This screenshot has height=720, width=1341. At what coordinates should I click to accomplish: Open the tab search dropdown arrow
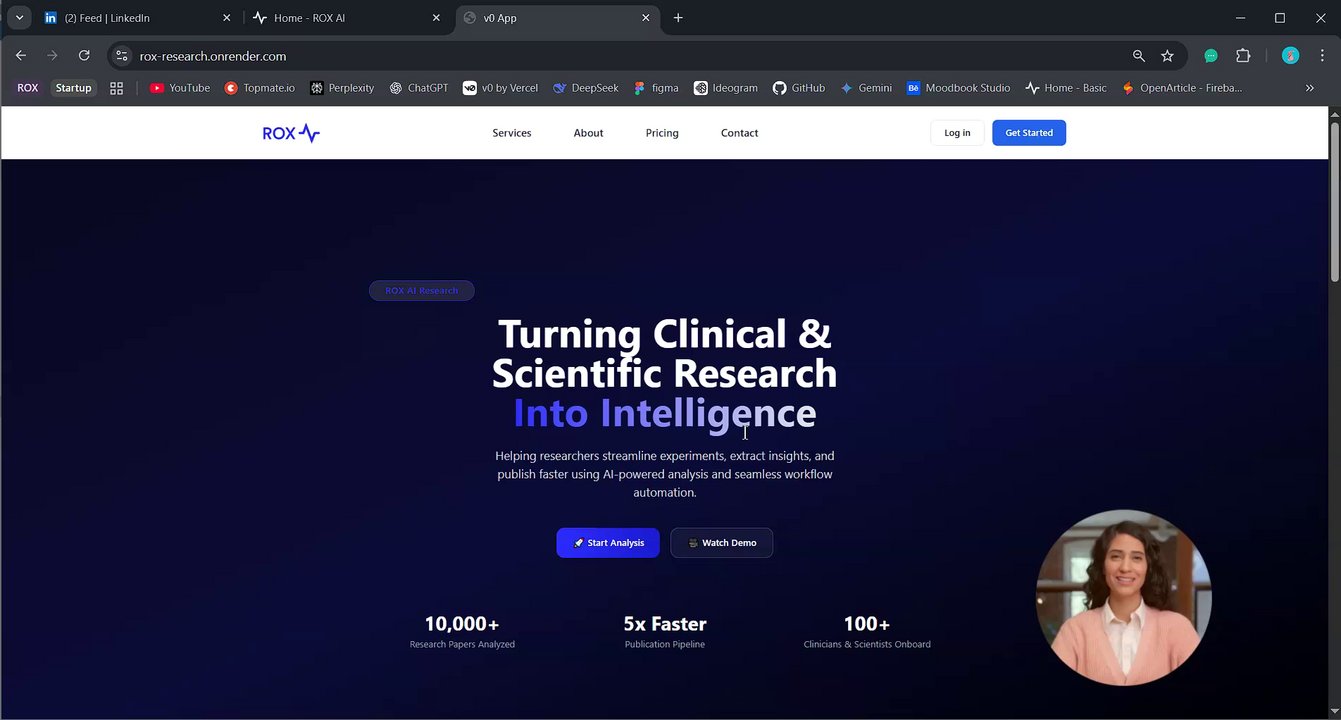(19, 18)
